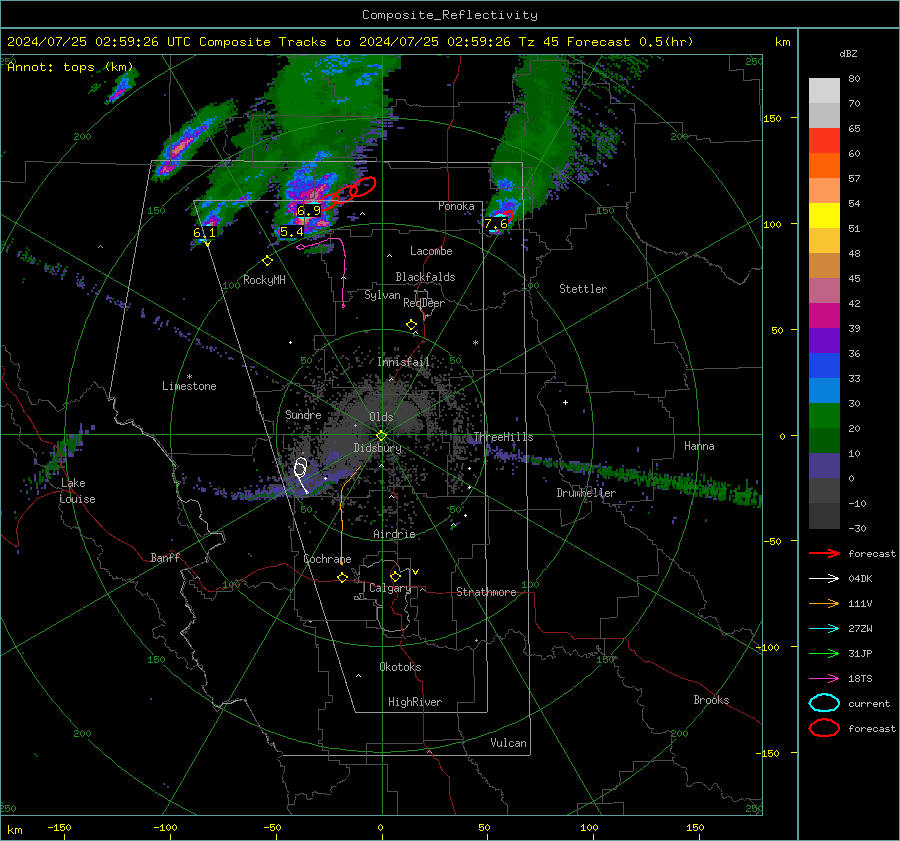Click the red 60-65 dBZ color swatch
Viewport: 900px width, 841px height.
tap(824, 141)
